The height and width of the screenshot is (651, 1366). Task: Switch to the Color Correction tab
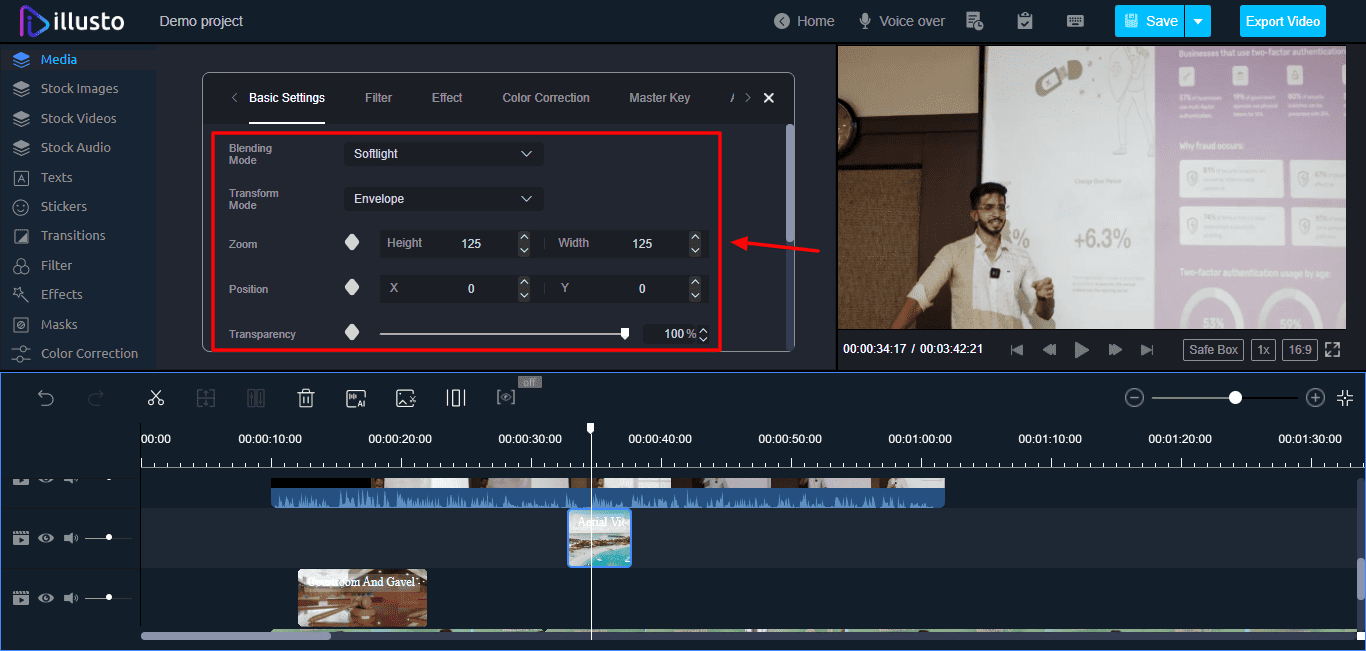(x=546, y=98)
